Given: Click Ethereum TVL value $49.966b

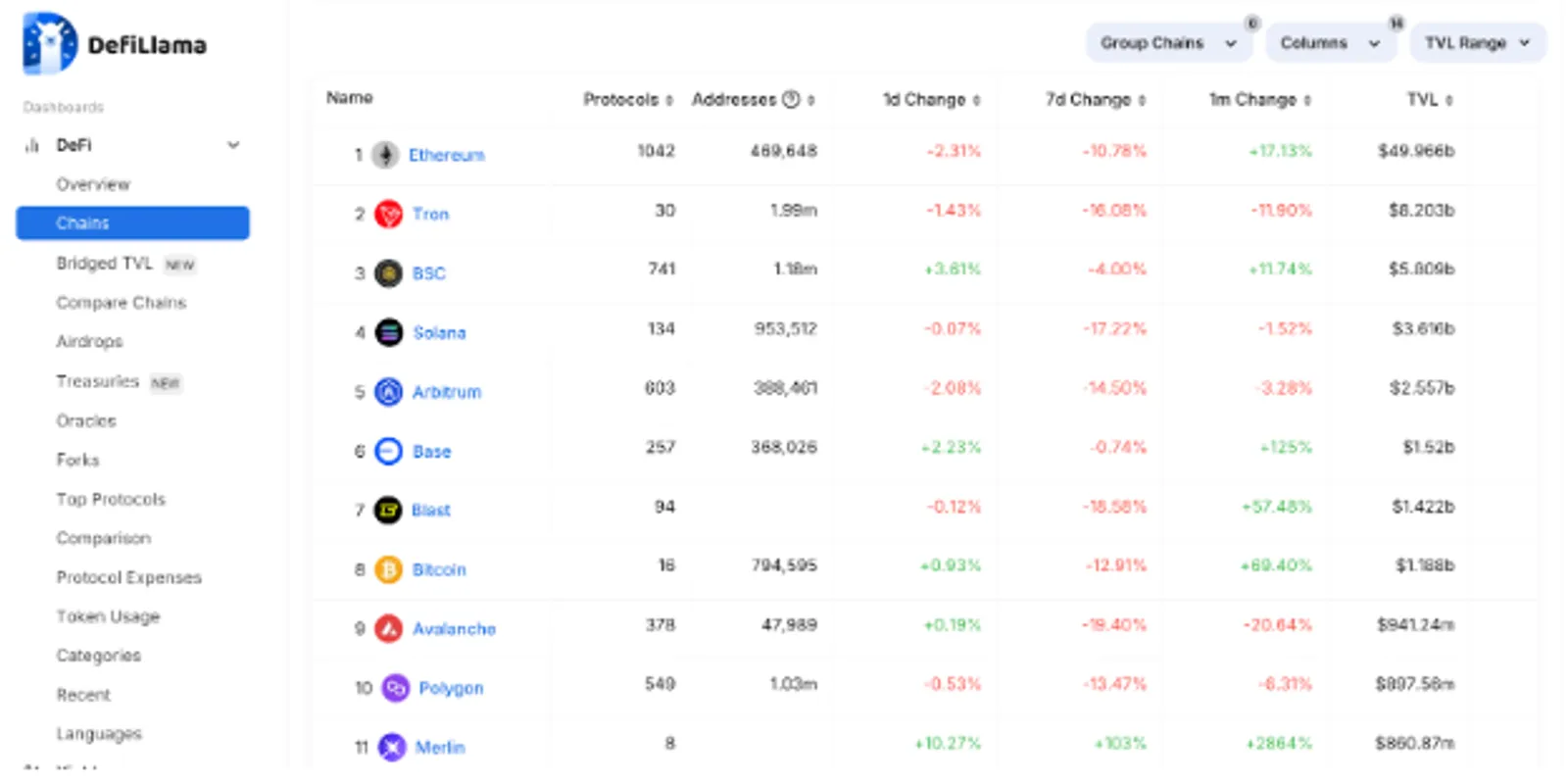Looking at the screenshot, I should click(1416, 151).
